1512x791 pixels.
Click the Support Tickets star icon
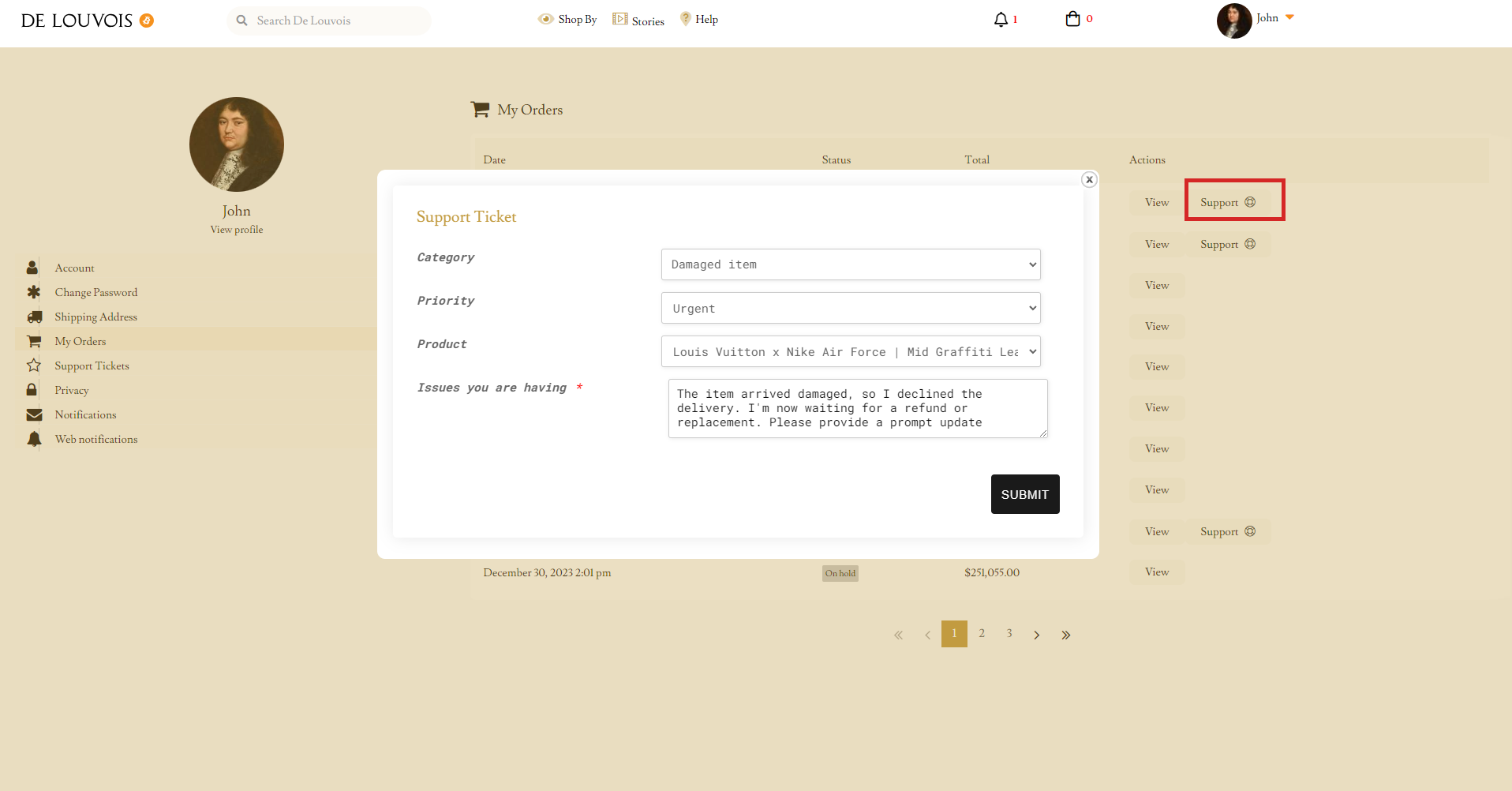(34, 366)
